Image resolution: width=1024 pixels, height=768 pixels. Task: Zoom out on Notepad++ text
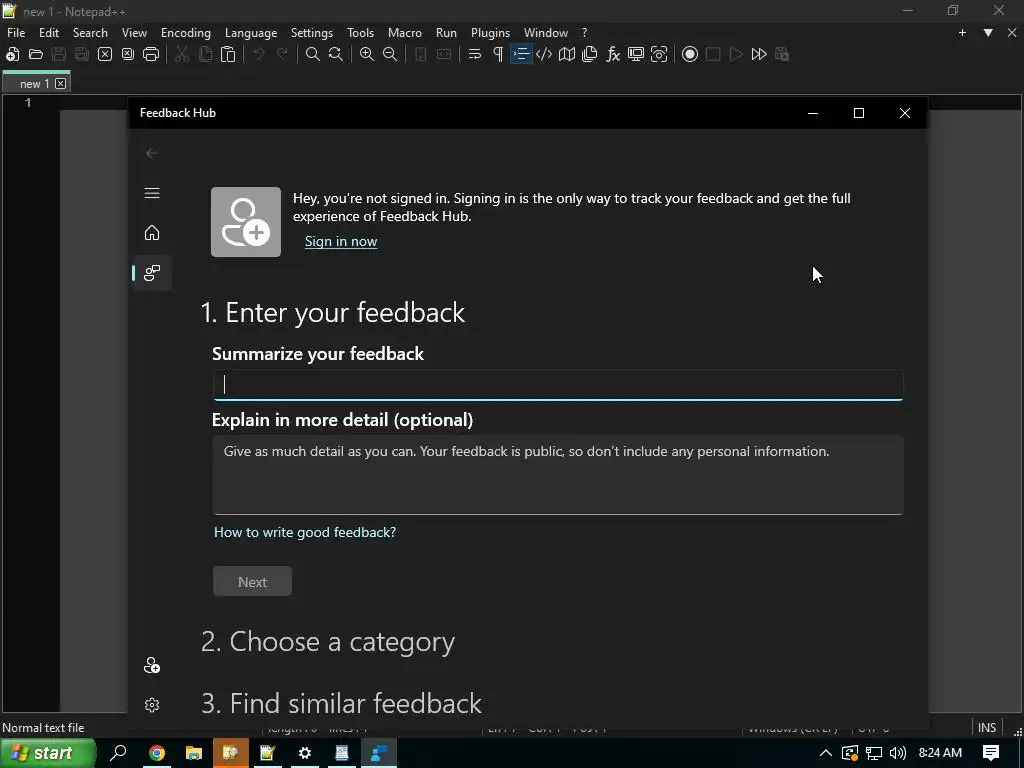(390, 54)
